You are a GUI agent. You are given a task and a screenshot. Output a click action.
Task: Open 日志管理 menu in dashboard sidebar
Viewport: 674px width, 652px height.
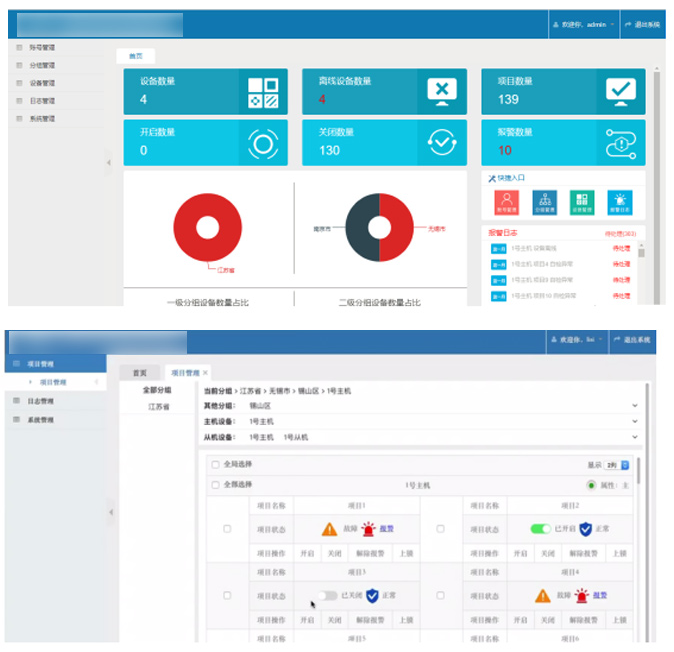[x=42, y=101]
